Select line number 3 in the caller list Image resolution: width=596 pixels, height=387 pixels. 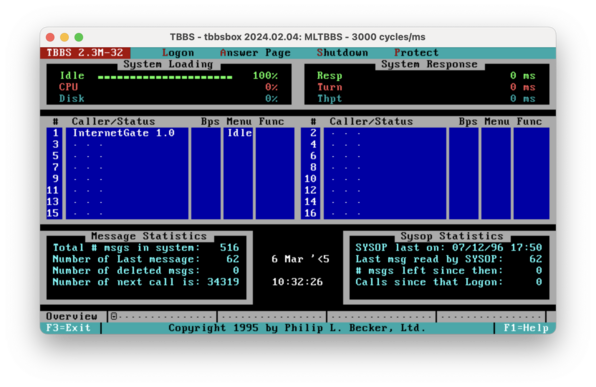(55, 144)
